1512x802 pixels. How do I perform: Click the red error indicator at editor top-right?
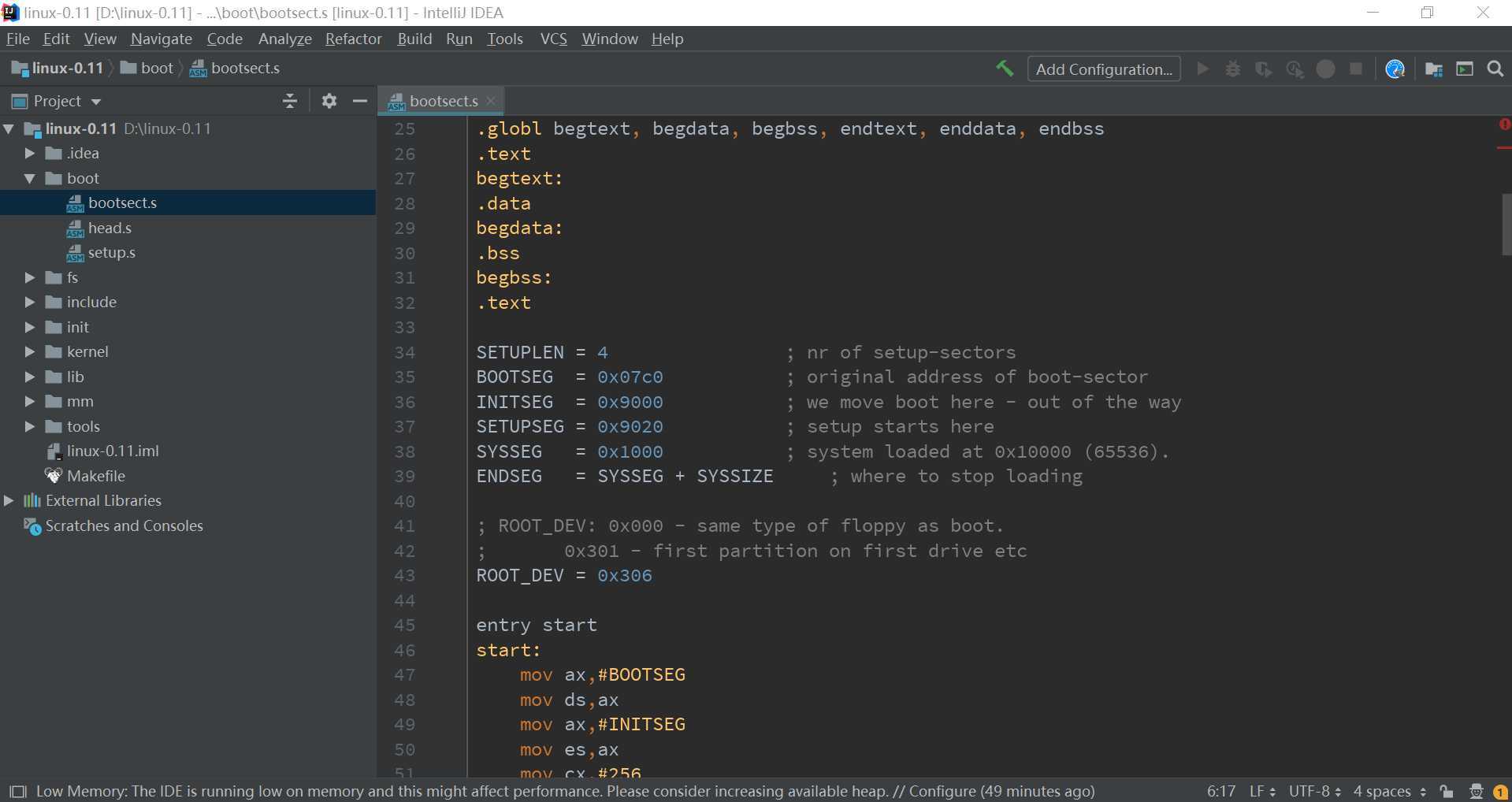[x=1504, y=124]
